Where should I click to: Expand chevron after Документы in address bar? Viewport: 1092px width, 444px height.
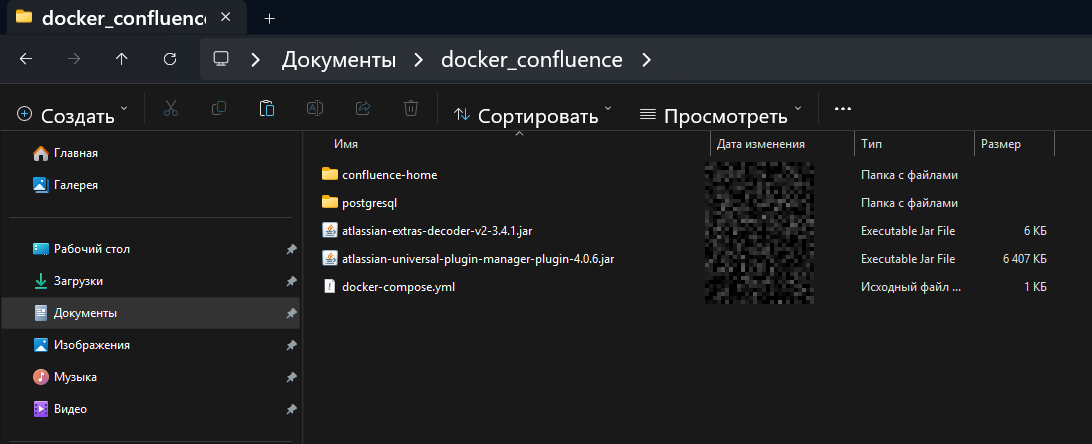[419, 60]
